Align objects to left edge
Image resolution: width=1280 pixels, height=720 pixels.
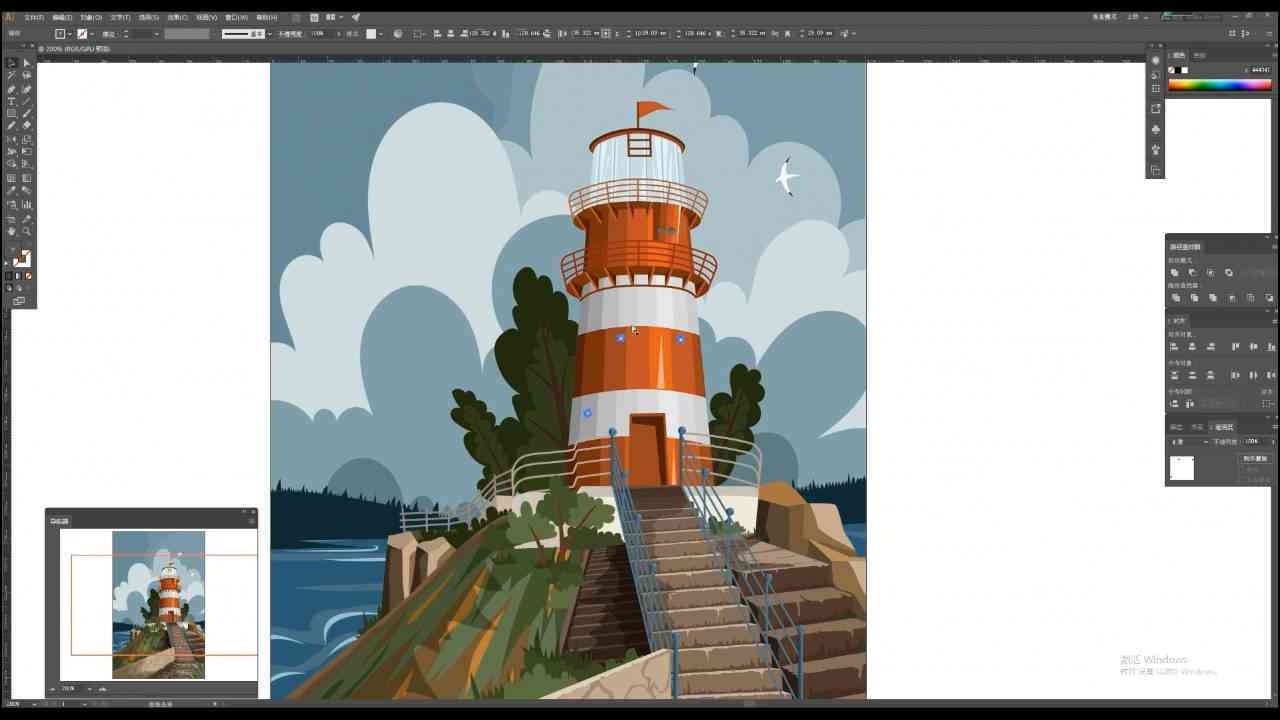pos(1173,346)
